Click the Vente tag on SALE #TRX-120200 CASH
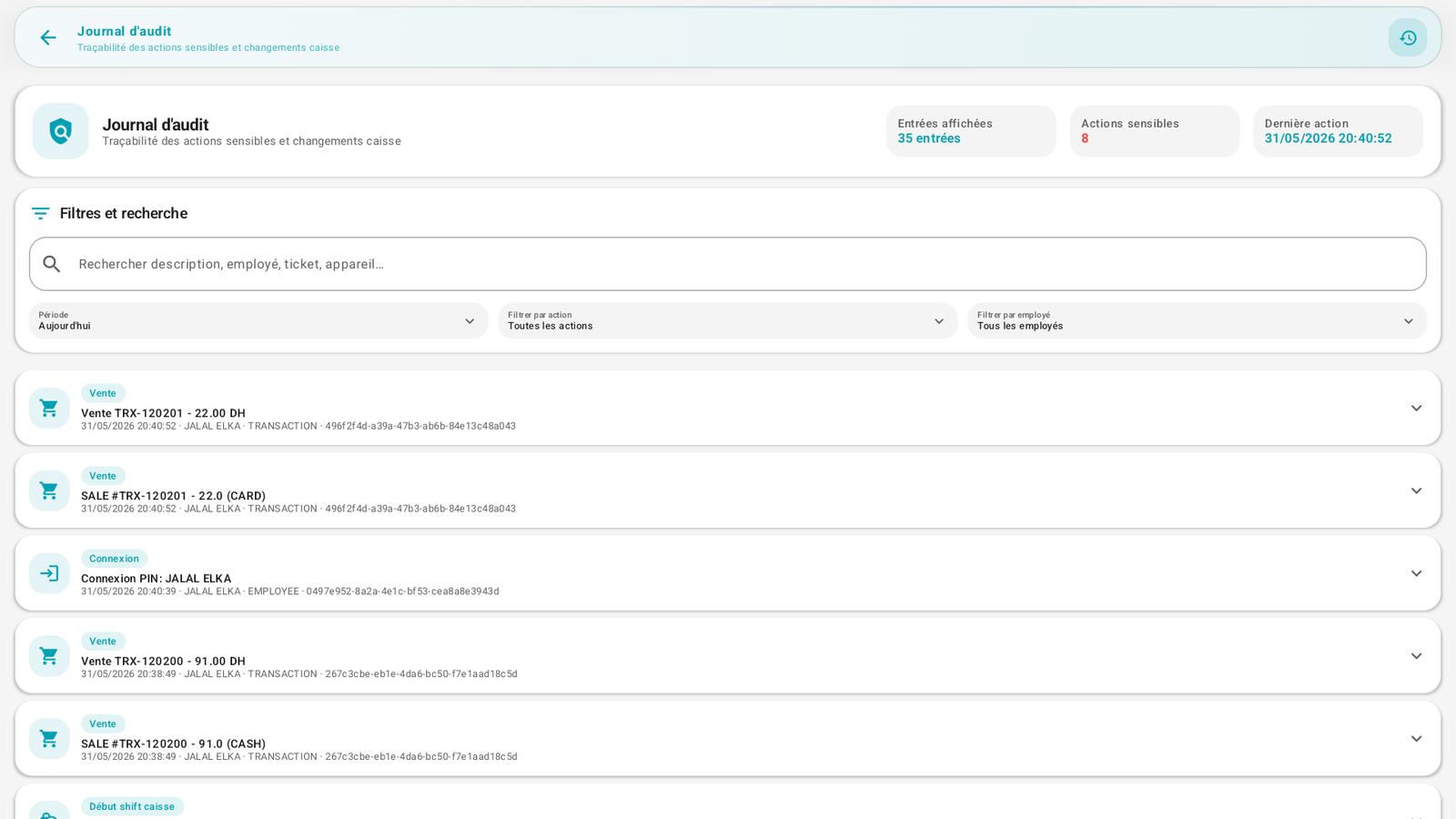Viewport: 1456px width, 819px height. pyautogui.click(x=103, y=723)
